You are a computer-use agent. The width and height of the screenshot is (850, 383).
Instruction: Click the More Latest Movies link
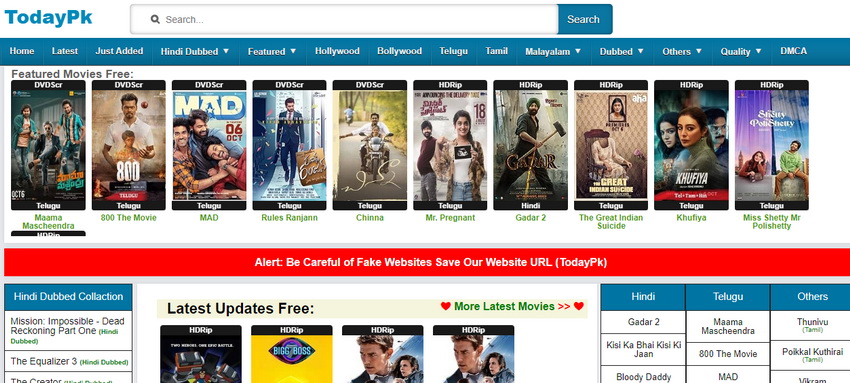click(x=512, y=307)
